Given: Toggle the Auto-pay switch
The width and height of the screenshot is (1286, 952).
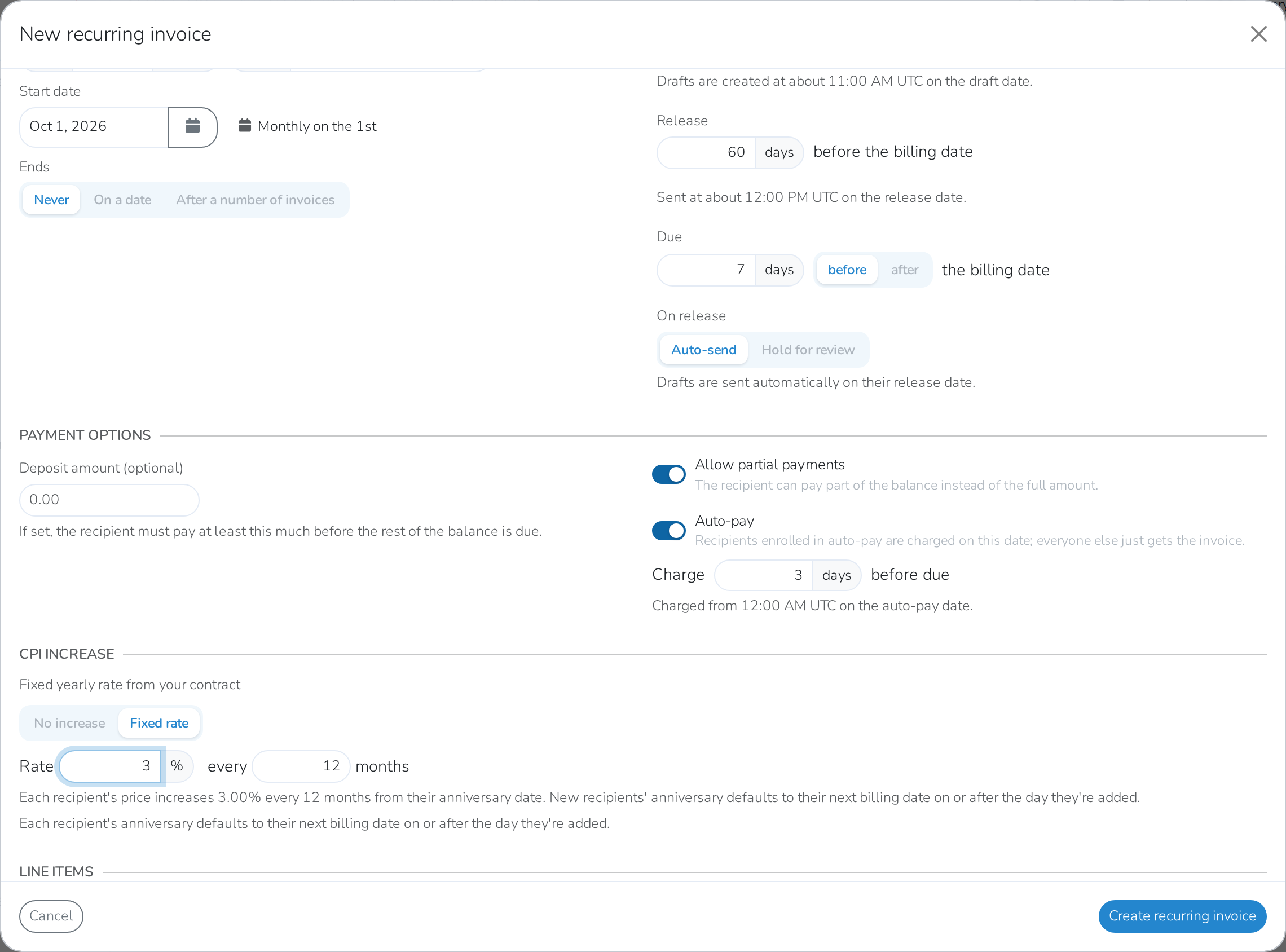Looking at the screenshot, I should pos(669,531).
